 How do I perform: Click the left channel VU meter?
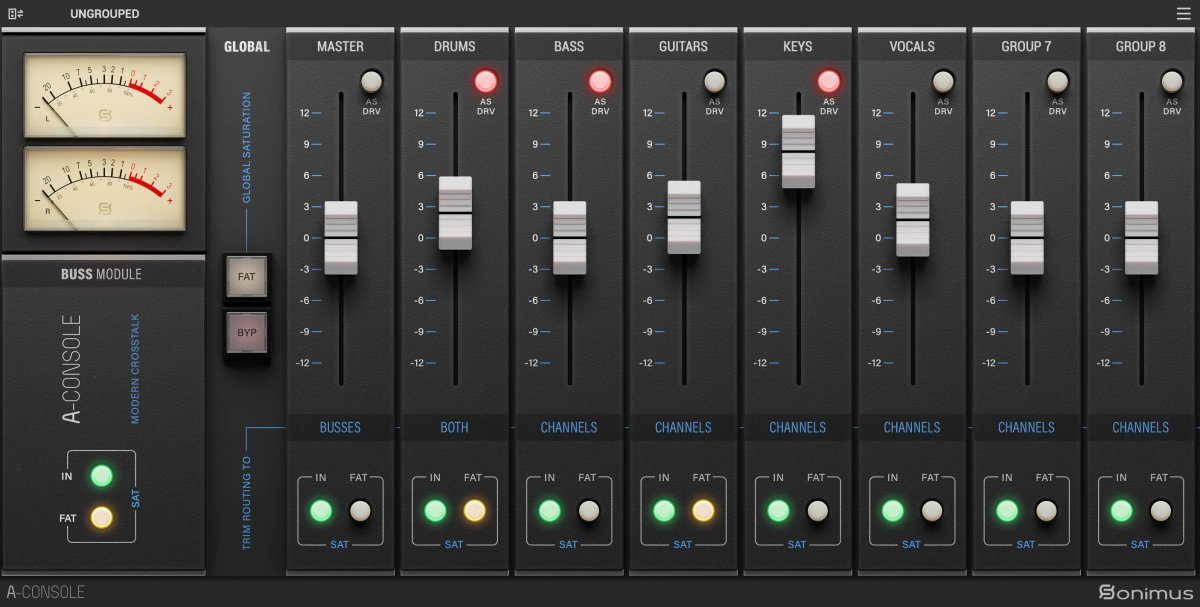(104, 94)
